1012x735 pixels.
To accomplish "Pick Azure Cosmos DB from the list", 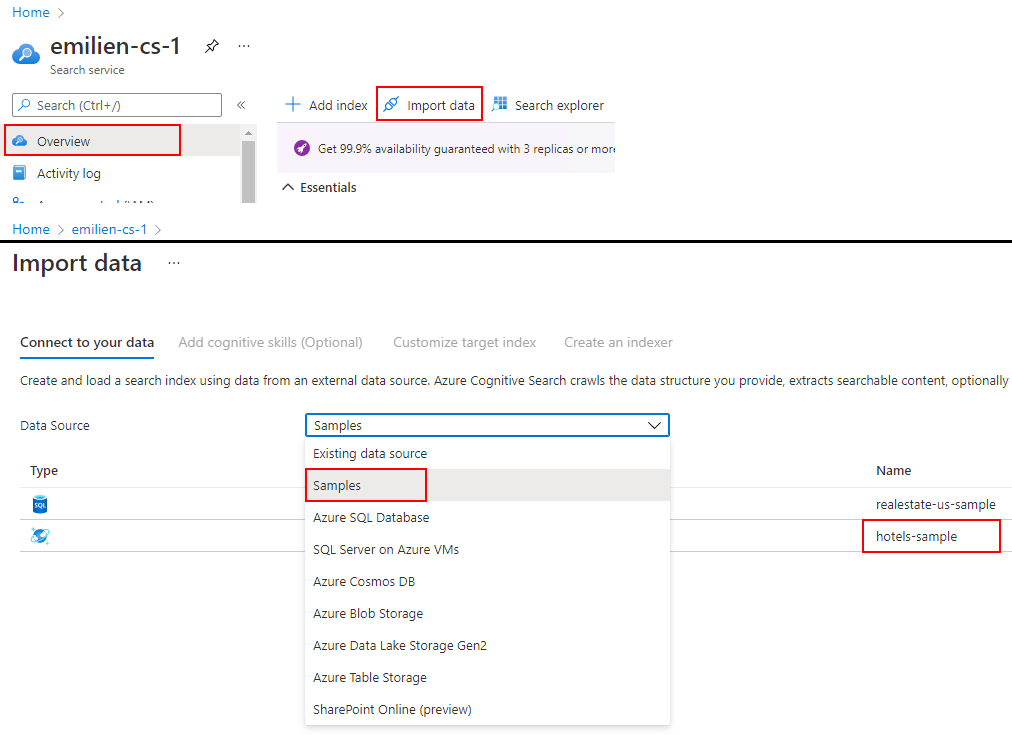I will point(487,581).
